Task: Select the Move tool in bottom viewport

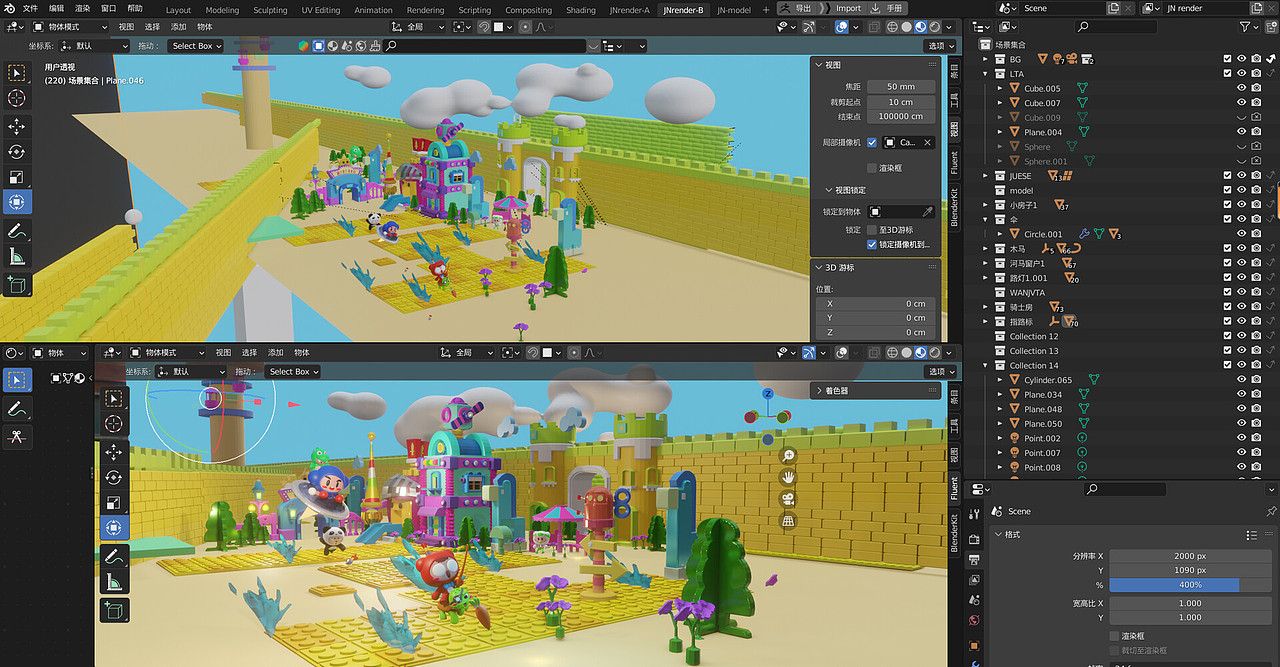Action: pyautogui.click(x=114, y=452)
